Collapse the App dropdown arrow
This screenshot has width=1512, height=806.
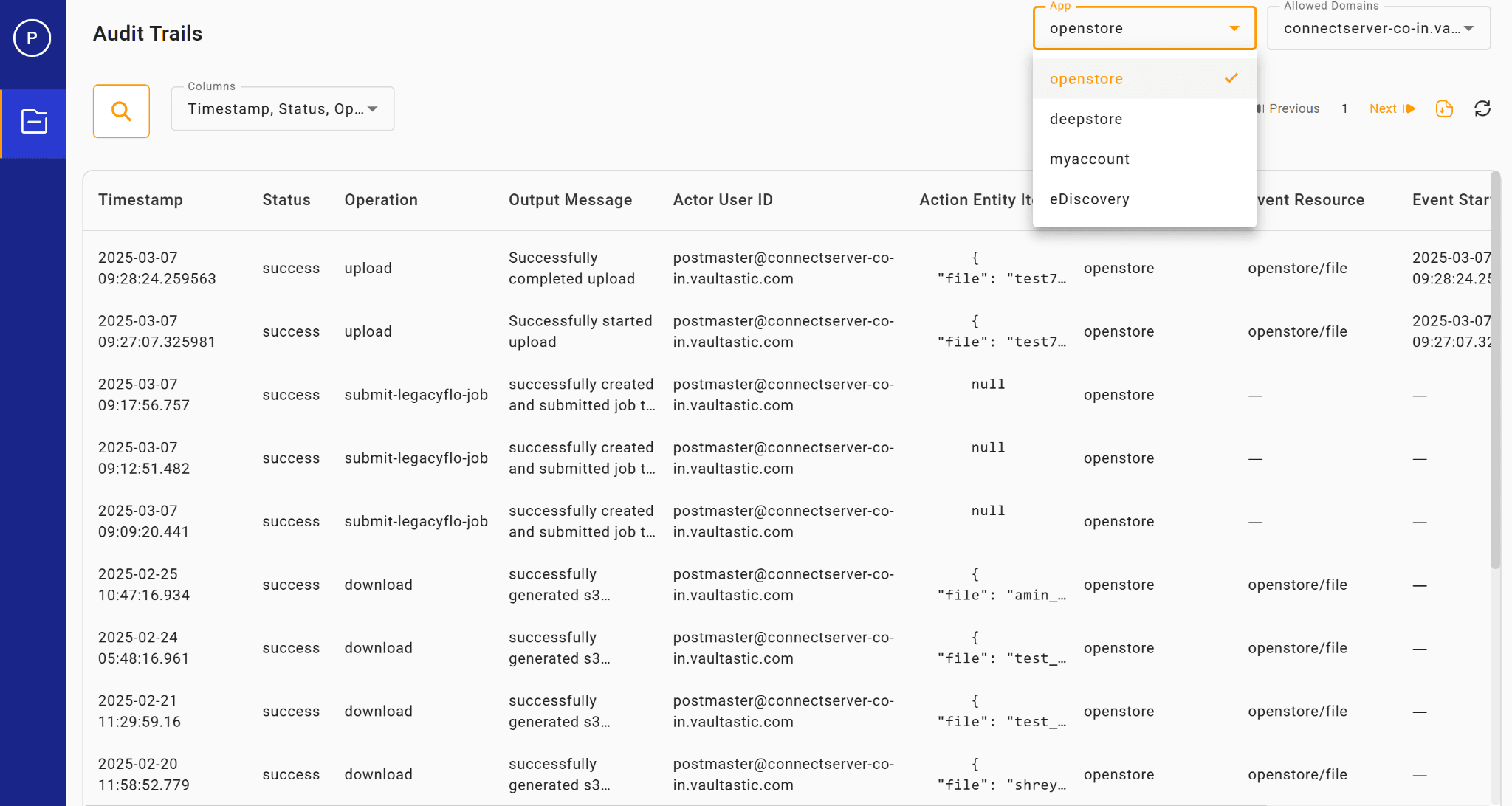coord(1234,29)
